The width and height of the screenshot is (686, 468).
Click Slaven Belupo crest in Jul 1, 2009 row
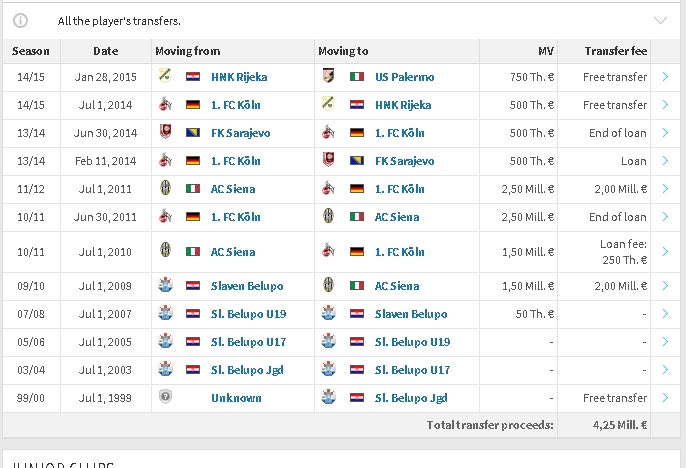pyautogui.click(x=165, y=285)
